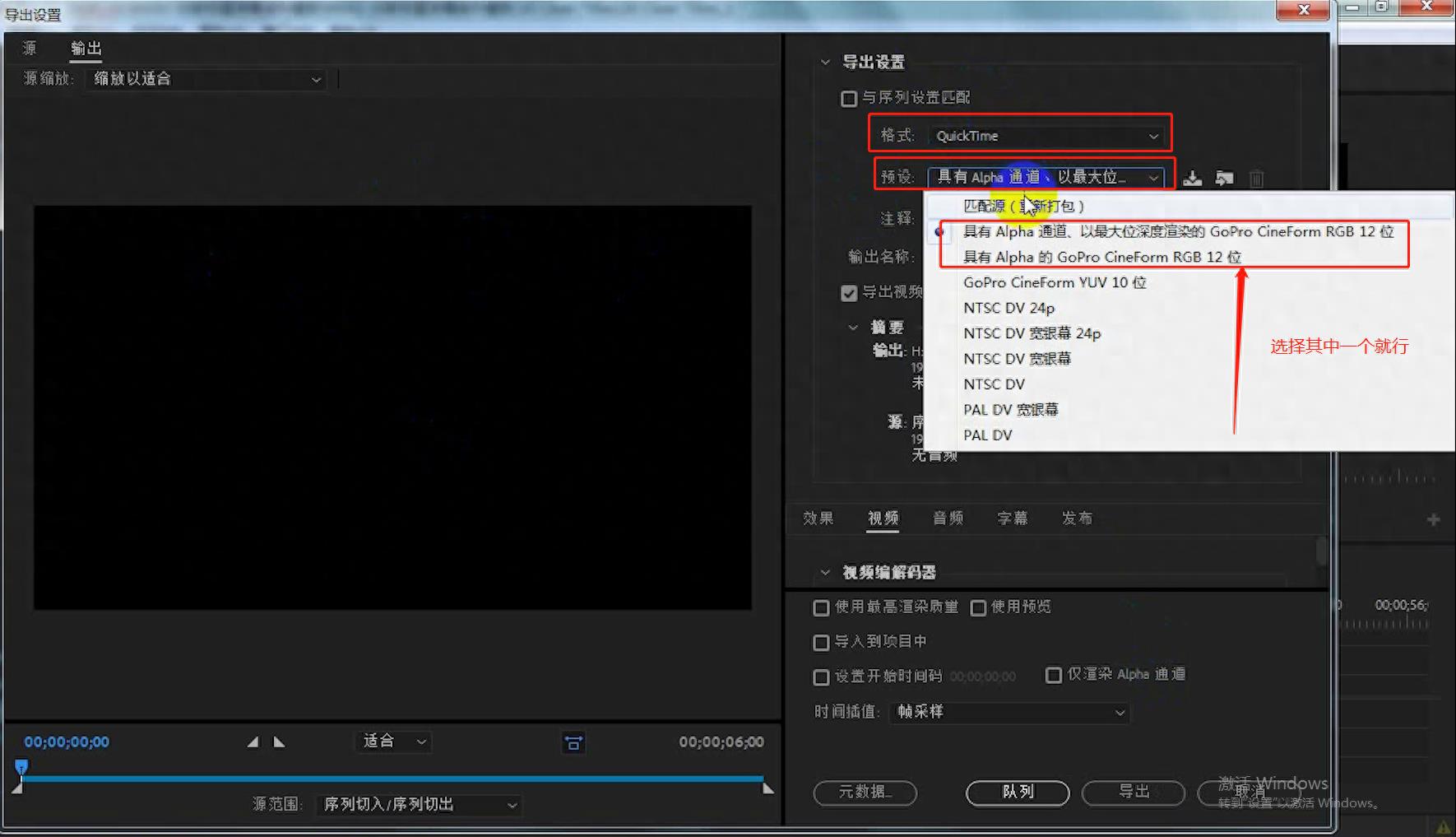Enable set start timecode checkbox
1456x837 pixels.
(821, 677)
